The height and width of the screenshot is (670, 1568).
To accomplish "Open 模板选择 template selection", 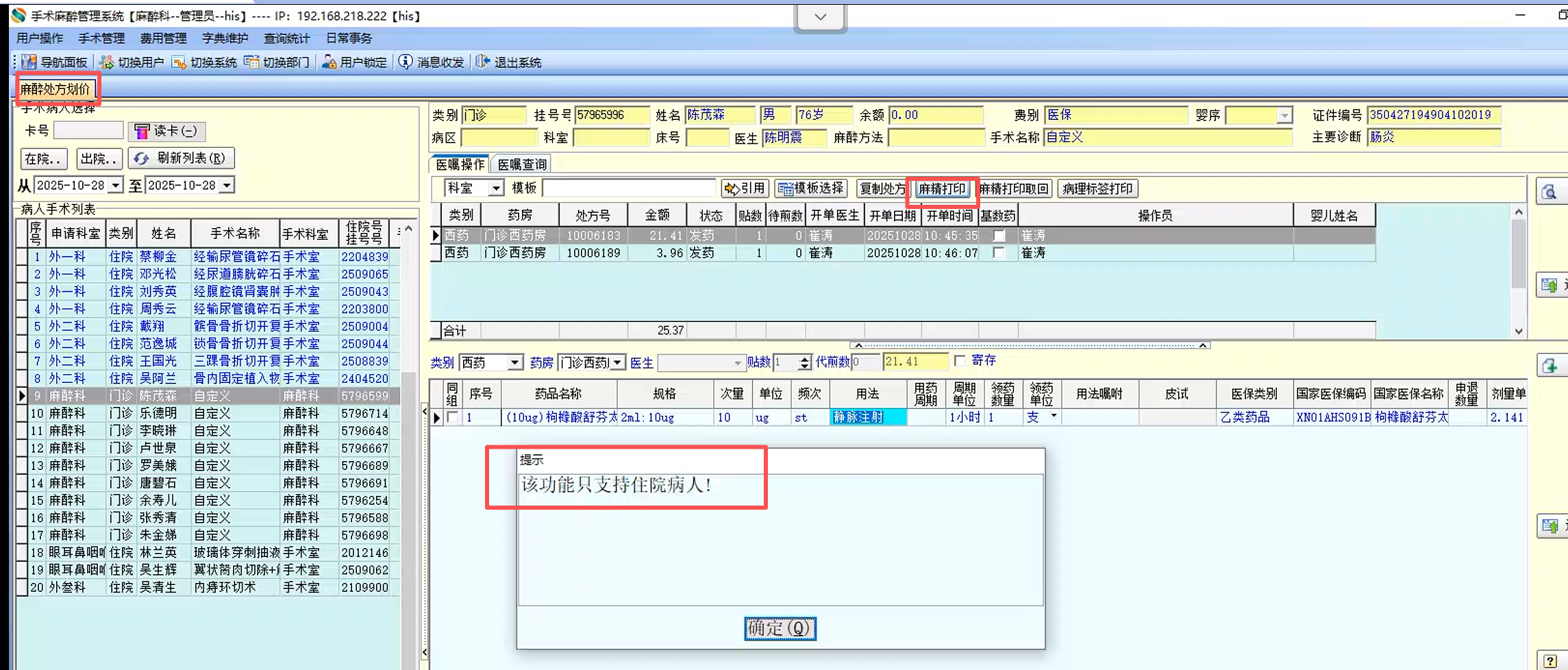I will pos(812,188).
